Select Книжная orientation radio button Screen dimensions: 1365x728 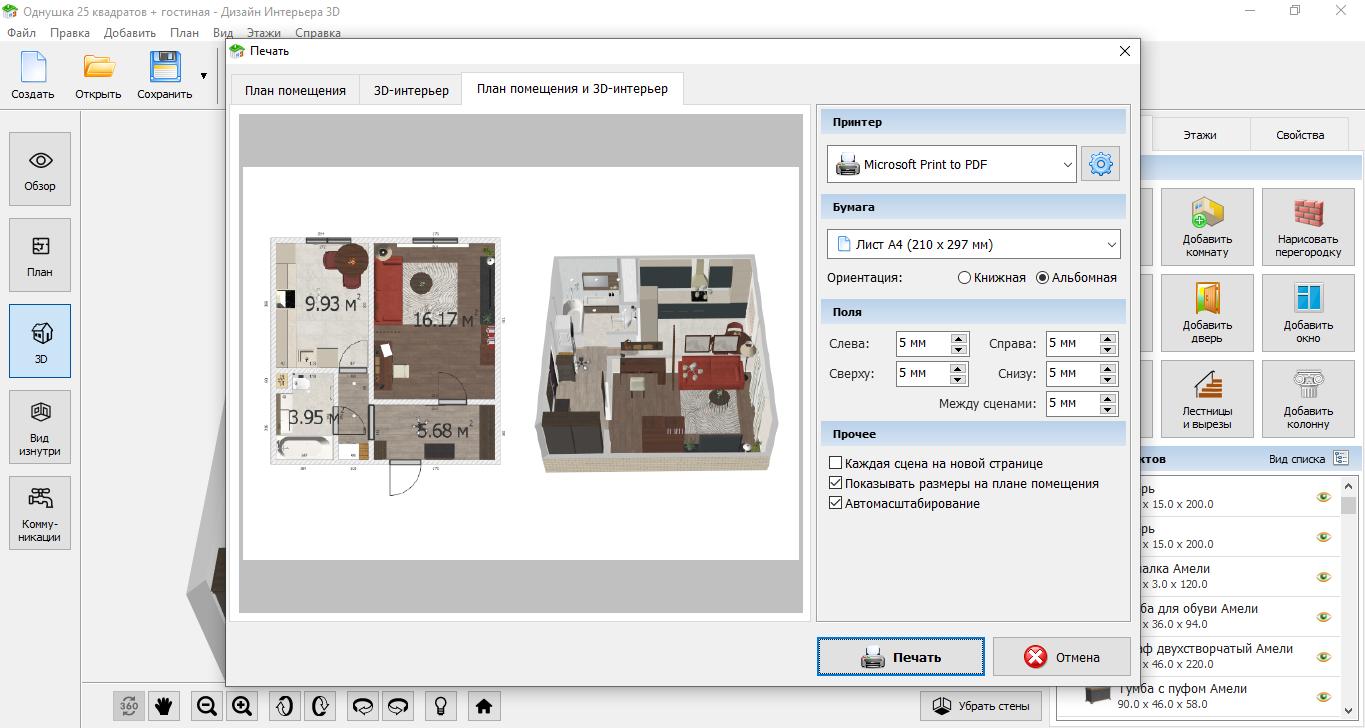[965, 277]
